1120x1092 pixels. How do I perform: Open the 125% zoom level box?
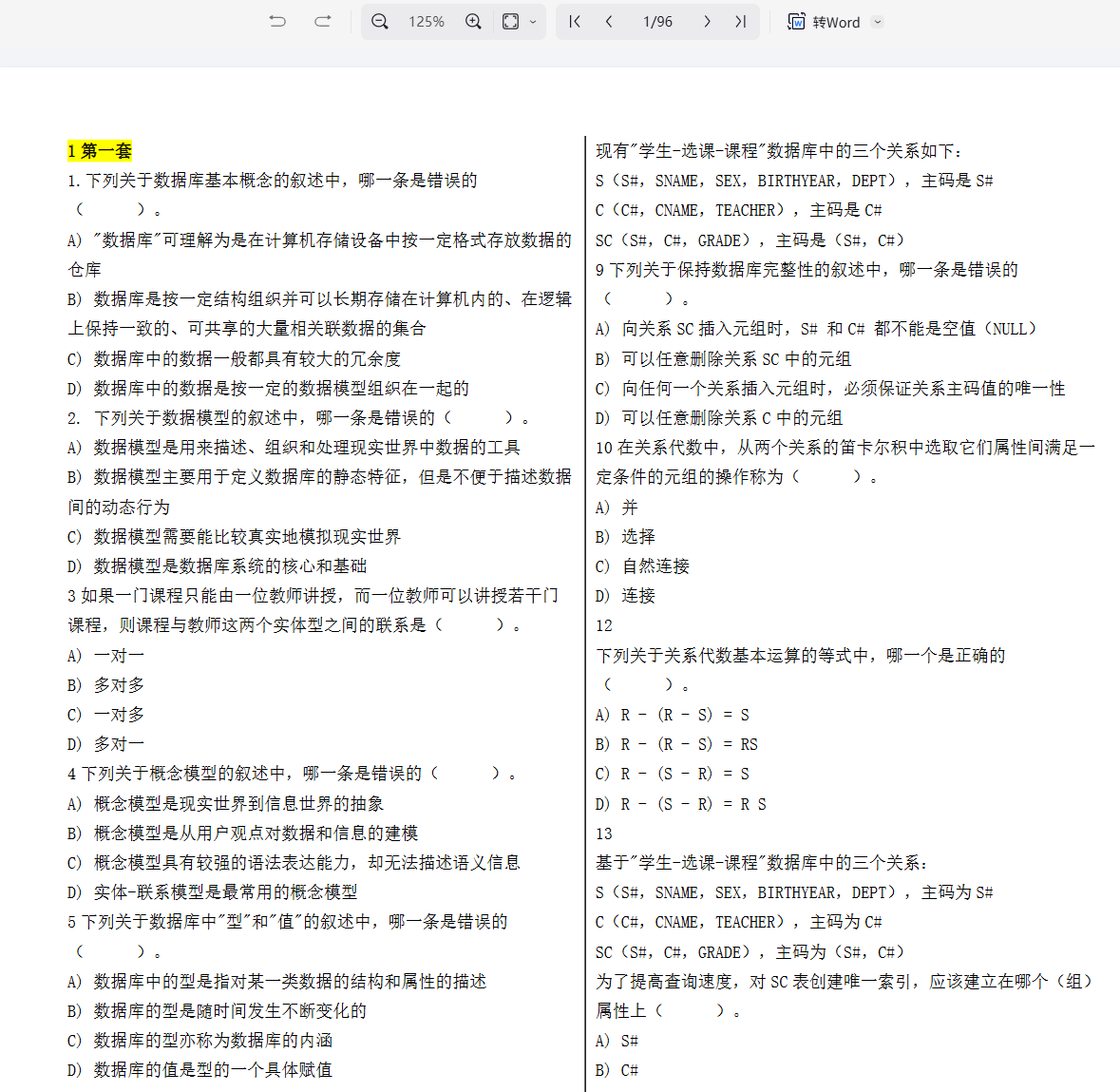427,22
